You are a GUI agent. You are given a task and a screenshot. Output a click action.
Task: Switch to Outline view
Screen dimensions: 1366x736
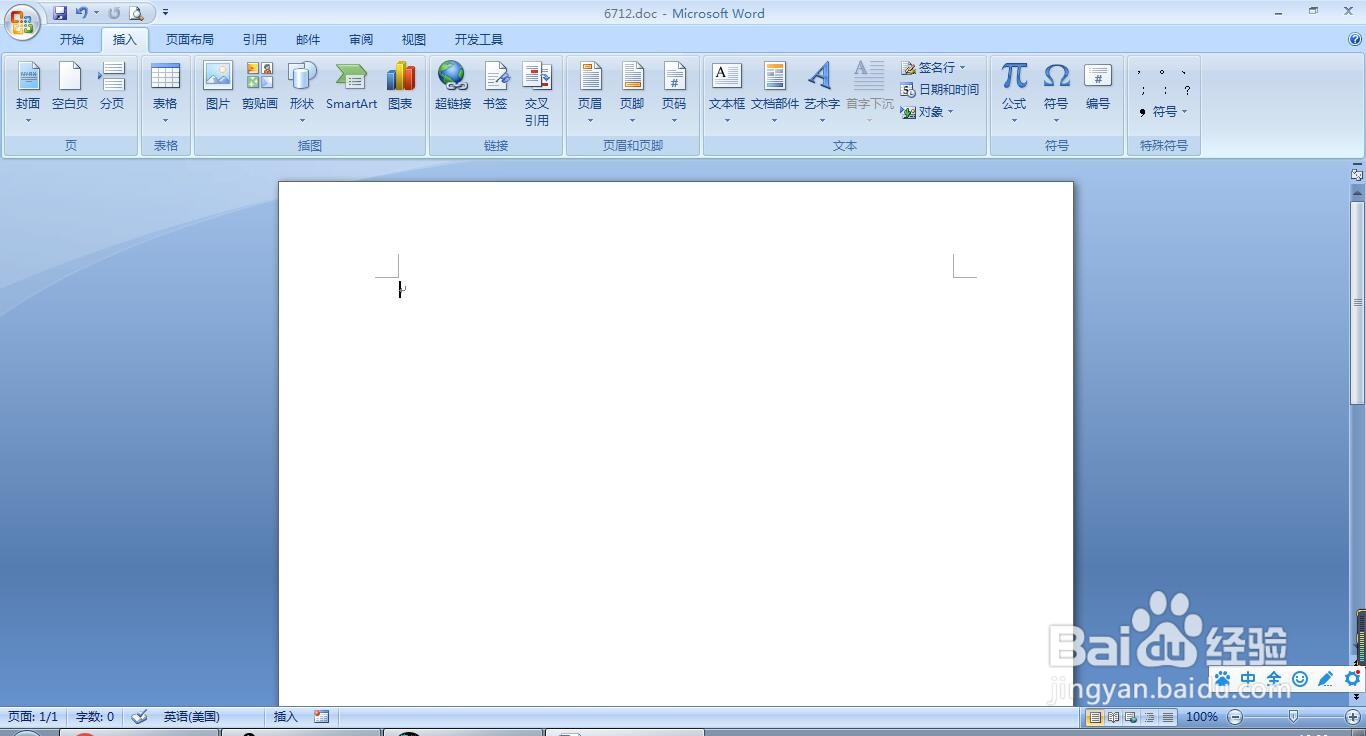coord(1149,717)
